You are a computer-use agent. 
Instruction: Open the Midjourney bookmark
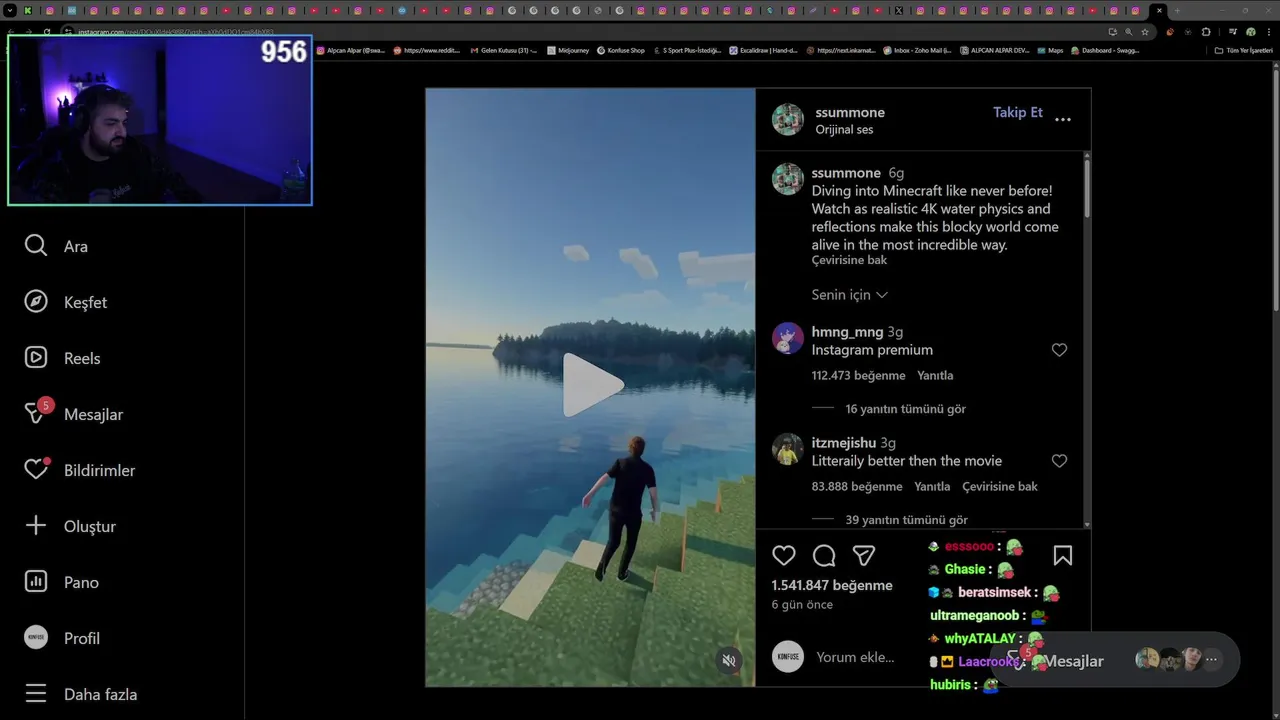(566, 50)
